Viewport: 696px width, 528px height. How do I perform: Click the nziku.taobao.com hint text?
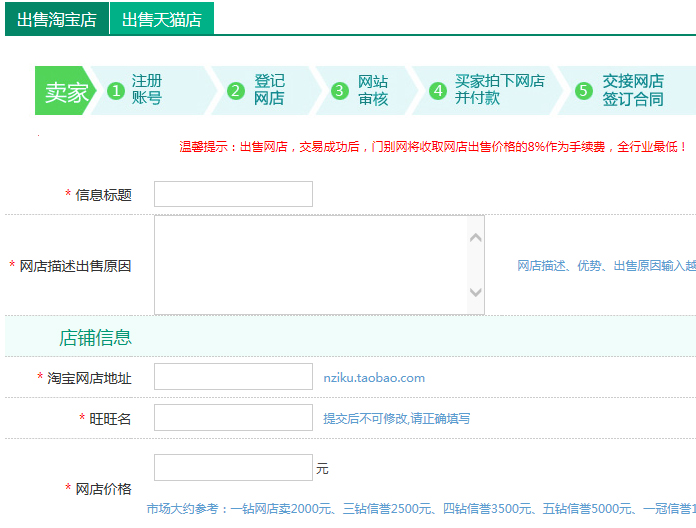(x=374, y=378)
